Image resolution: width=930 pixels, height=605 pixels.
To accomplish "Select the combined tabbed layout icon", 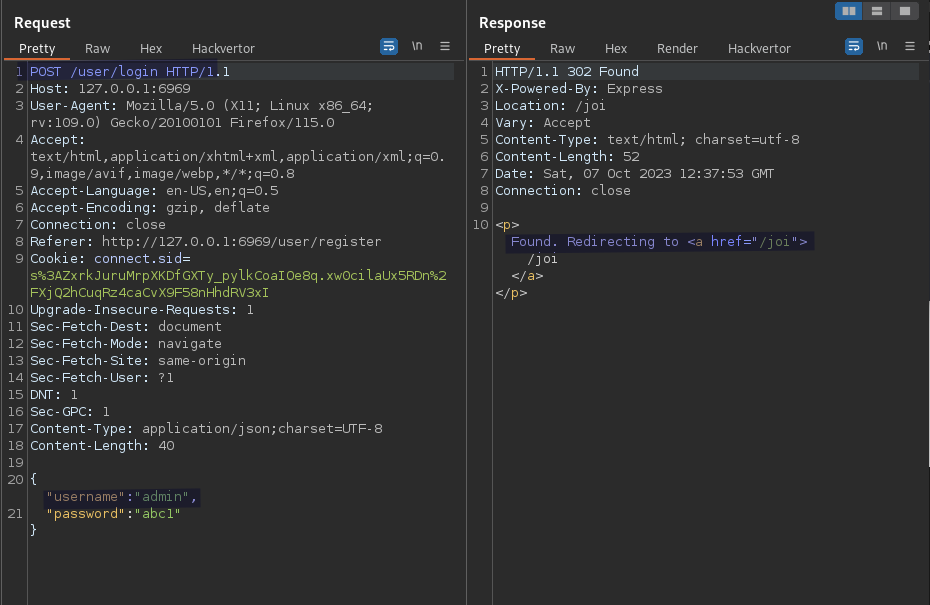I will pos(904,11).
